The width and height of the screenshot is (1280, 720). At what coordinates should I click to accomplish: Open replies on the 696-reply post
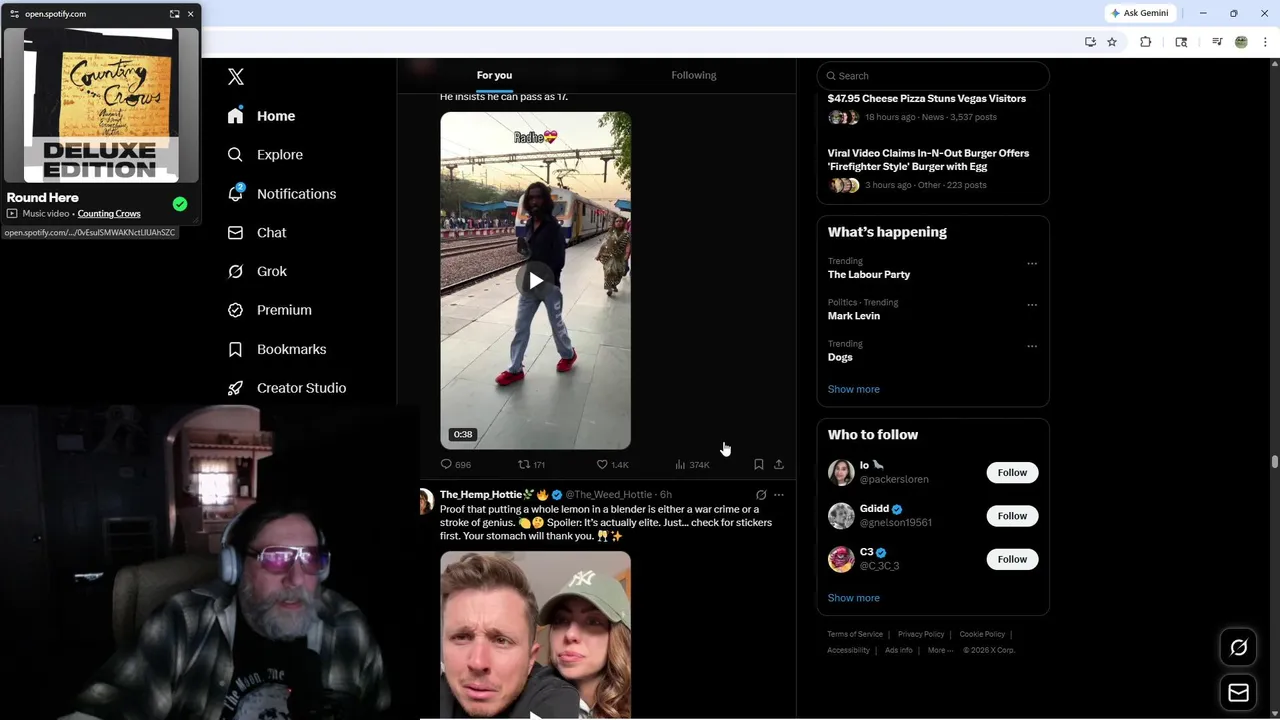pos(456,465)
